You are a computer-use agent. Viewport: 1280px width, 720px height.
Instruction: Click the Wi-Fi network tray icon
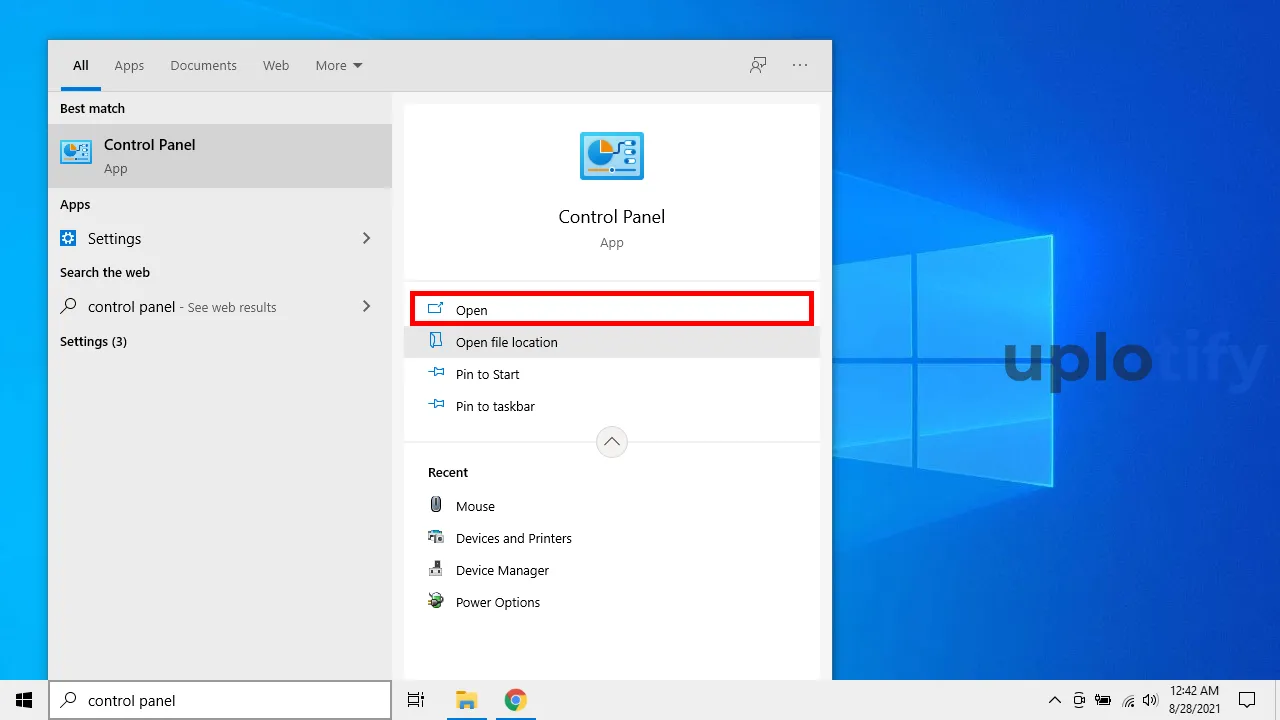[x=1128, y=700]
